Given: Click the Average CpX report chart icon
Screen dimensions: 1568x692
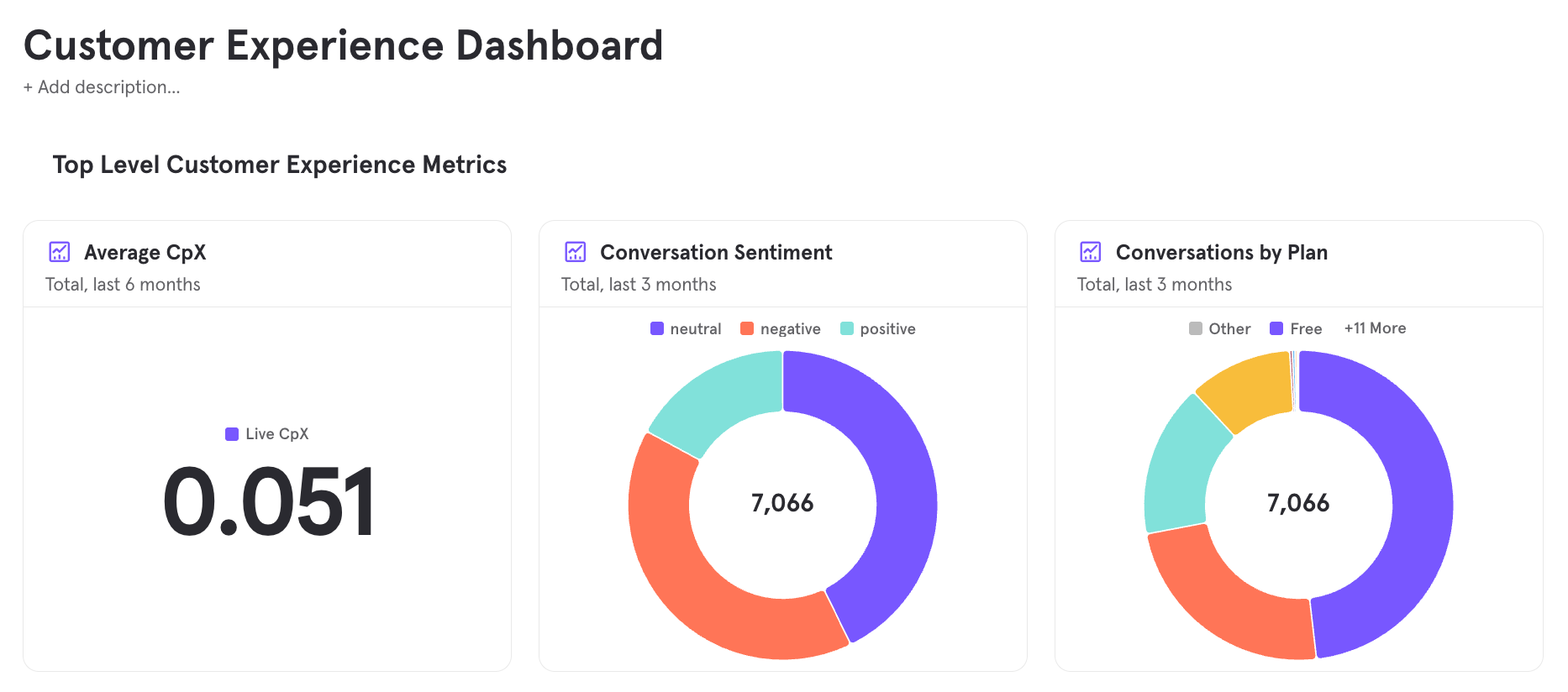Looking at the screenshot, I should (x=60, y=252).
